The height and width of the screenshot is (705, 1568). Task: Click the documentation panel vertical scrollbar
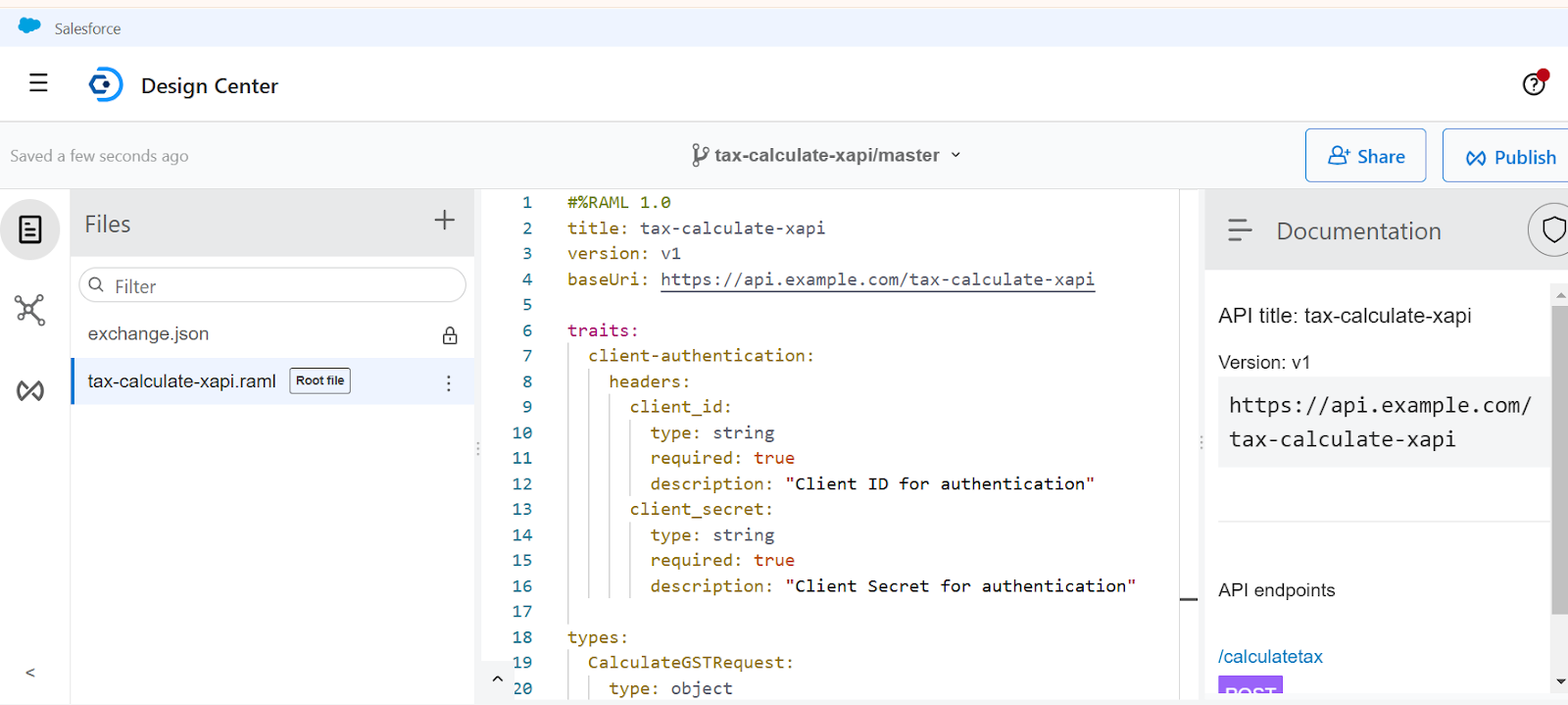1559,459
